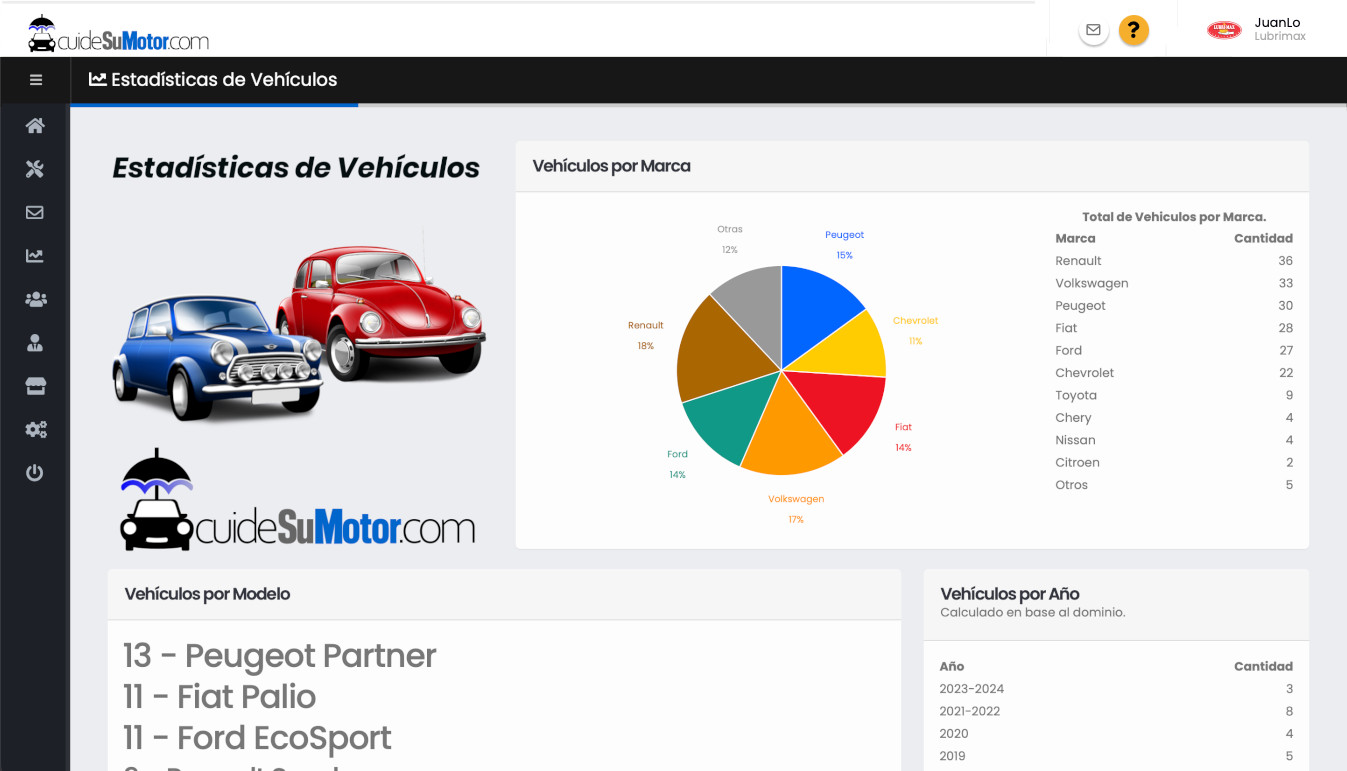
Task: Open settings gears icon in sidebar
Action: [x=35, y=430]
